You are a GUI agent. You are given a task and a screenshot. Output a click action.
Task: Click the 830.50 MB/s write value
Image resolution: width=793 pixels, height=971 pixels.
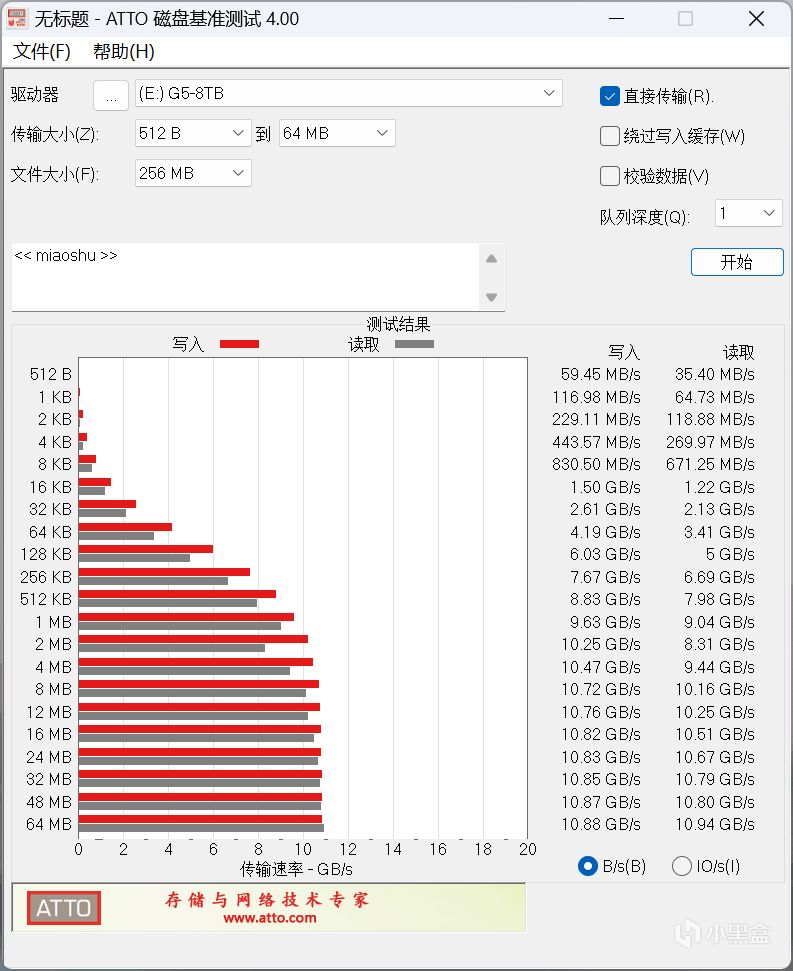point(596,464)
